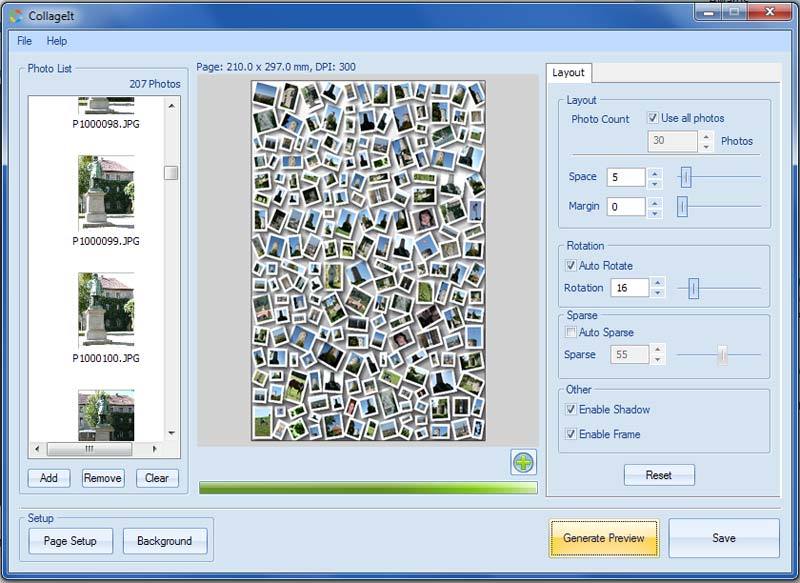Reset layout settings
The width and height of the screenshot is (800, 583).
(x=659, y=475)
